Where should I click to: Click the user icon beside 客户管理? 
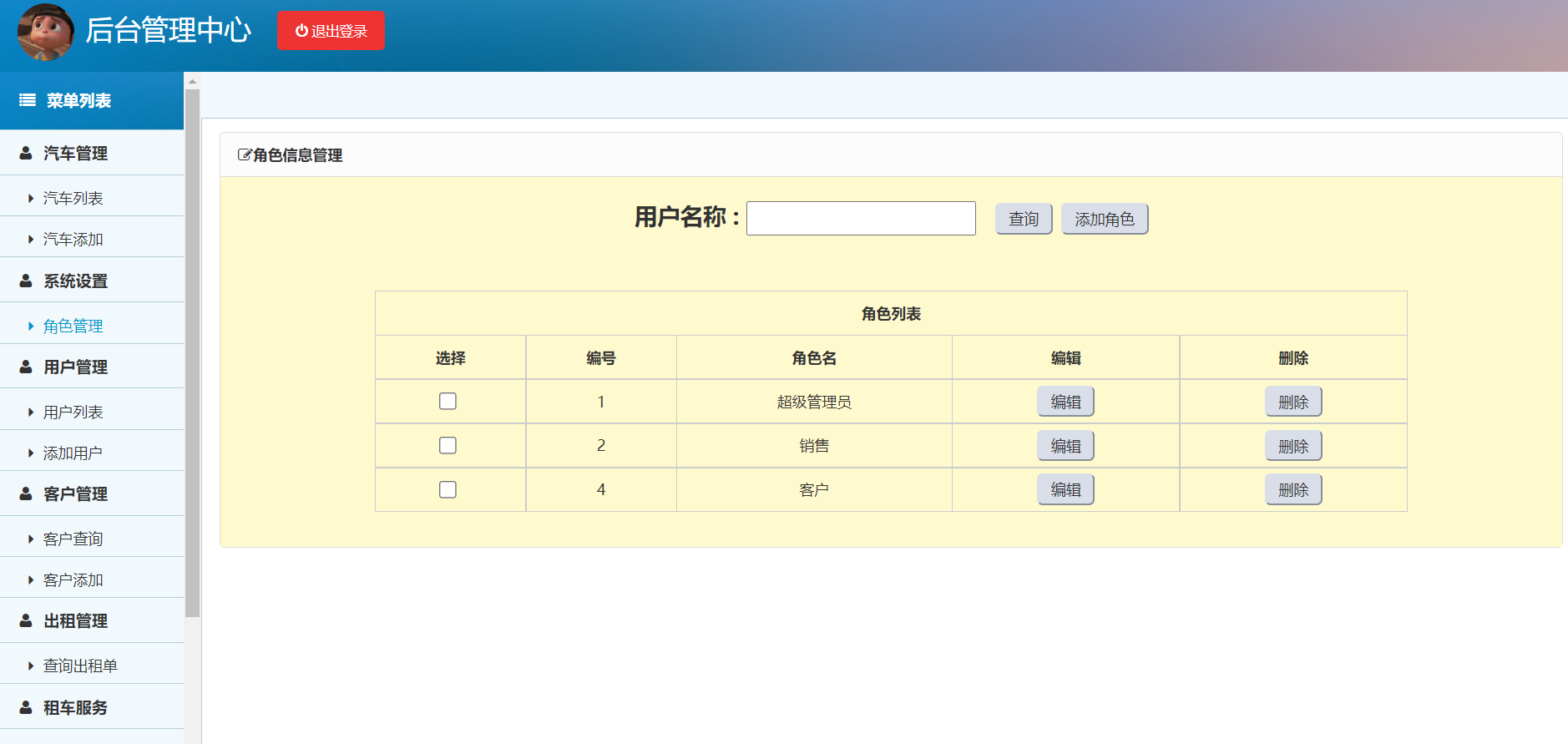[26, 494]
